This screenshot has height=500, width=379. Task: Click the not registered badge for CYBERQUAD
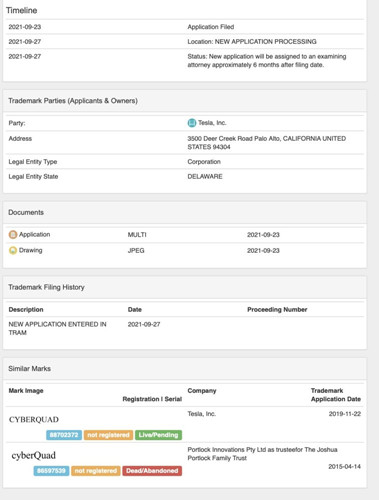coord(108,435)
